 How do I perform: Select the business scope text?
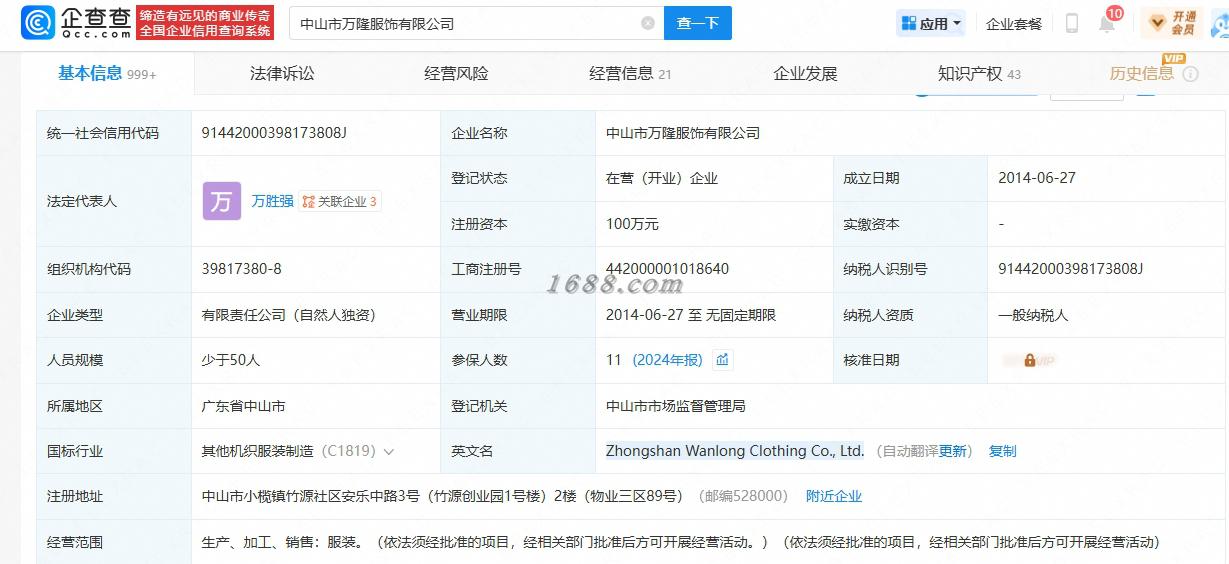(680, 542)
